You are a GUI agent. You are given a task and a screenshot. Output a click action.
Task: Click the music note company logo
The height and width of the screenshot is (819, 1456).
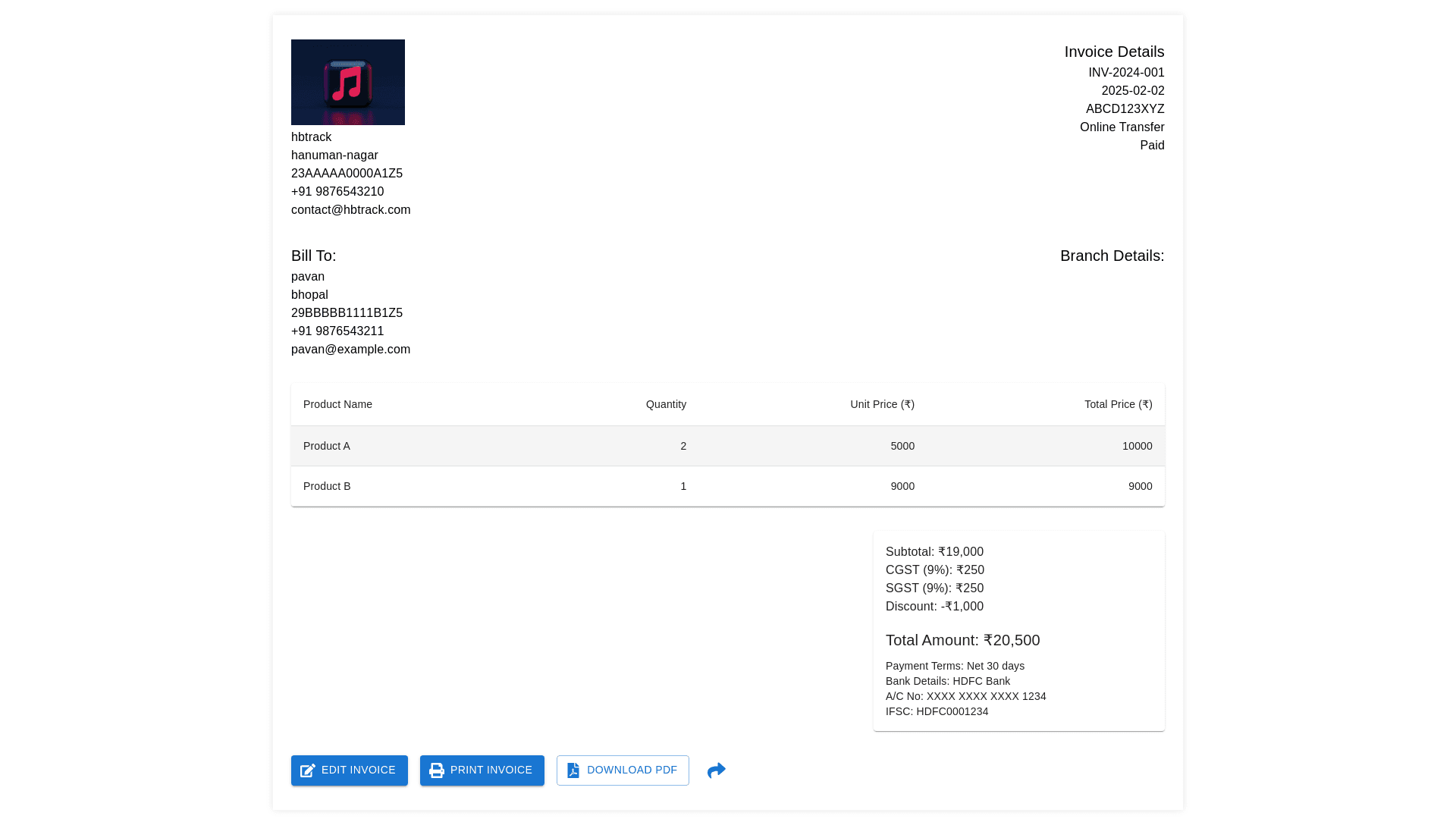click(348, 82)
